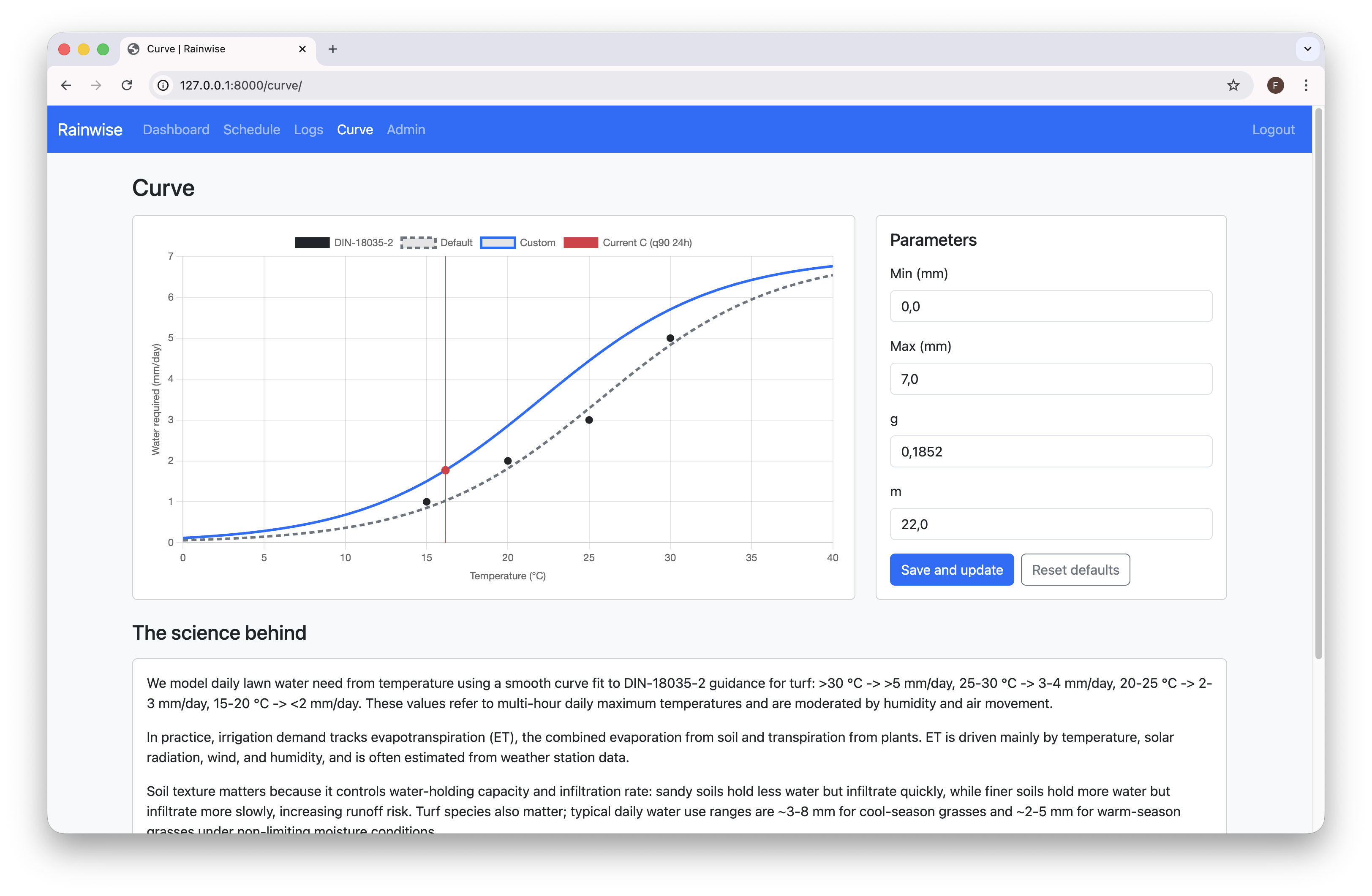Click the Max (mm) input field

[1050, 379]
